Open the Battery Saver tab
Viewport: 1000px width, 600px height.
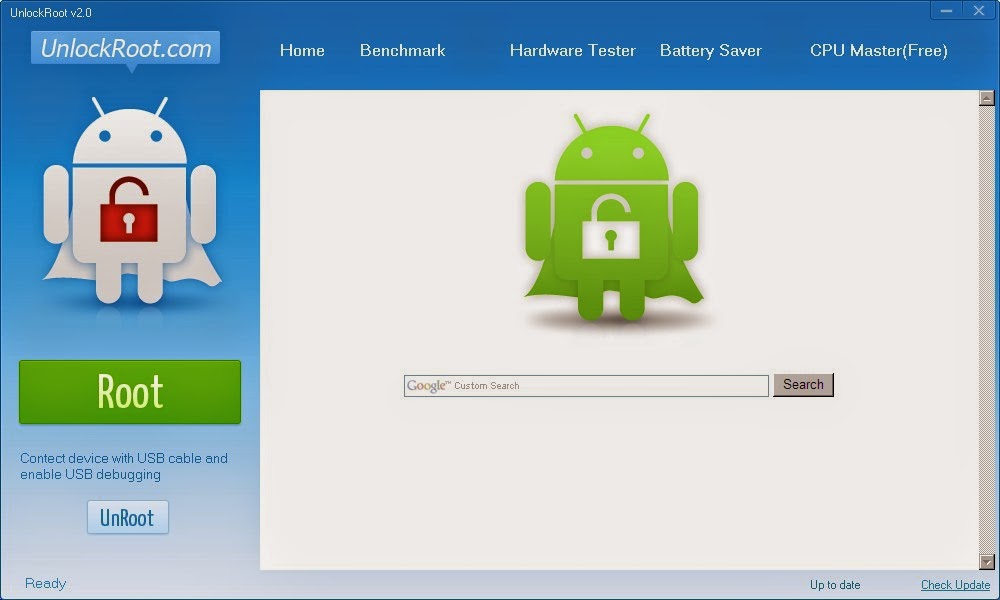pos(710,50)
